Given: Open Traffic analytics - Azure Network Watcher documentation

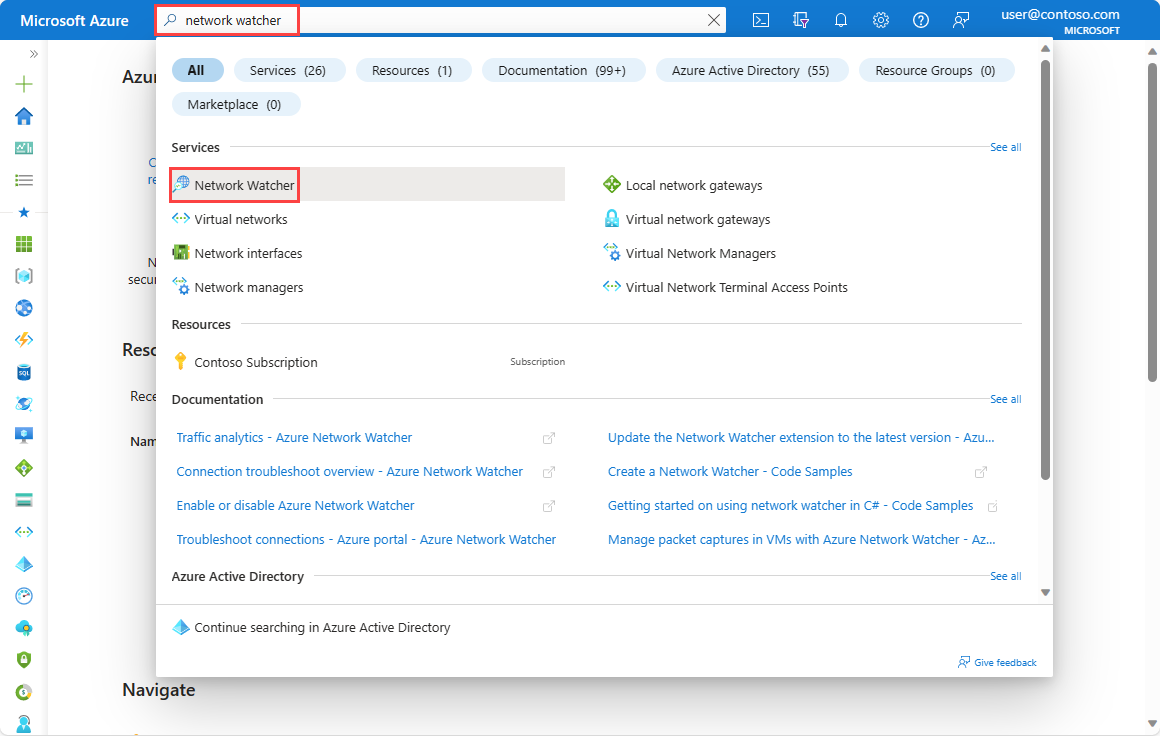Looking at the screenshot, I should (294, 437).
